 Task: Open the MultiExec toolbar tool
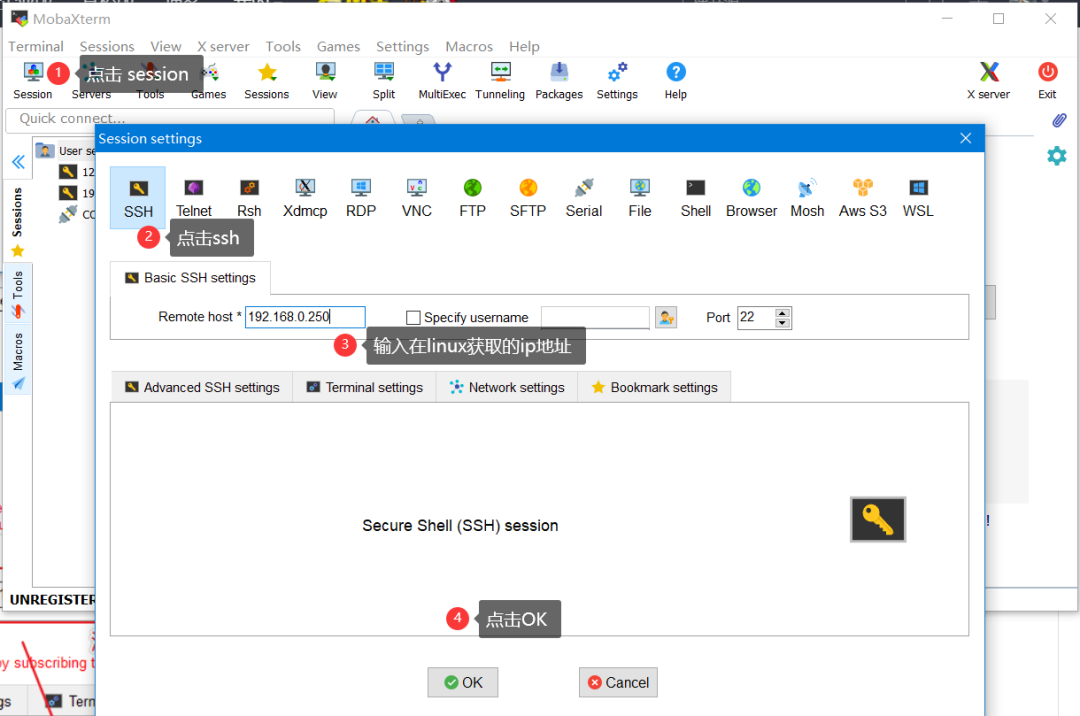click(x=442, y=81)
